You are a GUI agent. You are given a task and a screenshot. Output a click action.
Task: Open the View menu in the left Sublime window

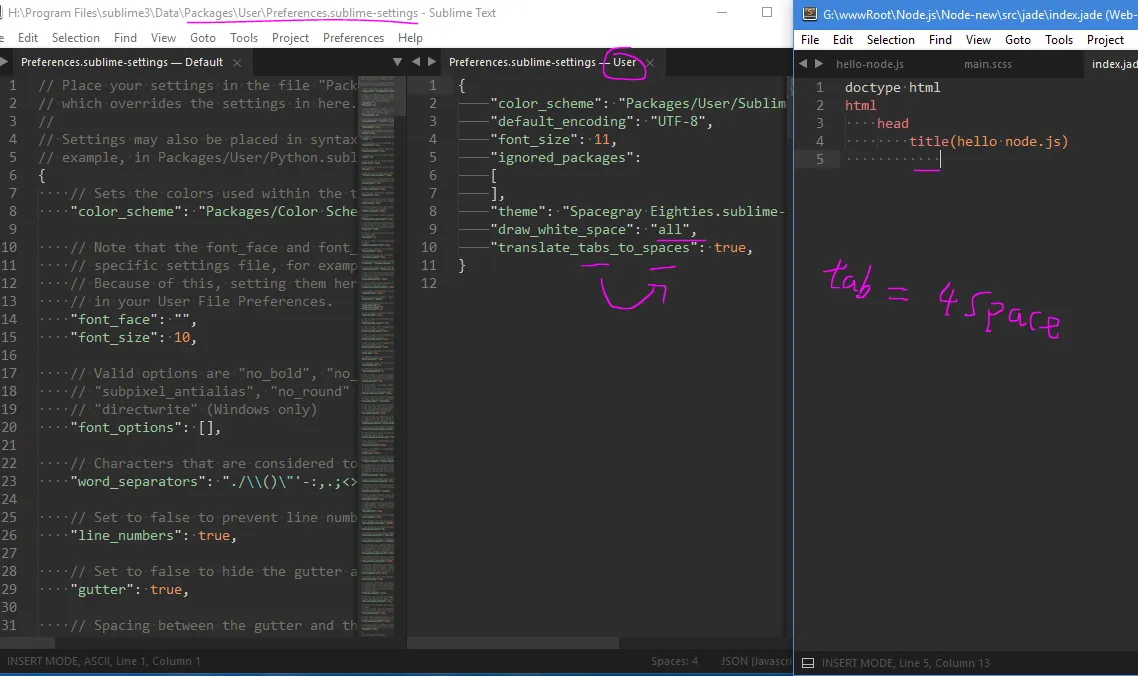pyautogui.click(x=163, y=38)
